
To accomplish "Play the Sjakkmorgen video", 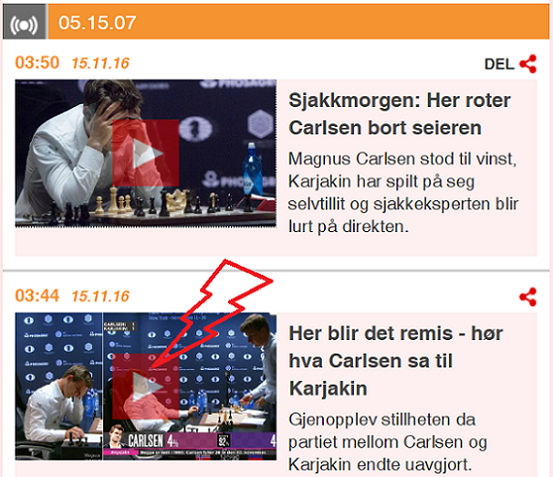I will (146, 153).
